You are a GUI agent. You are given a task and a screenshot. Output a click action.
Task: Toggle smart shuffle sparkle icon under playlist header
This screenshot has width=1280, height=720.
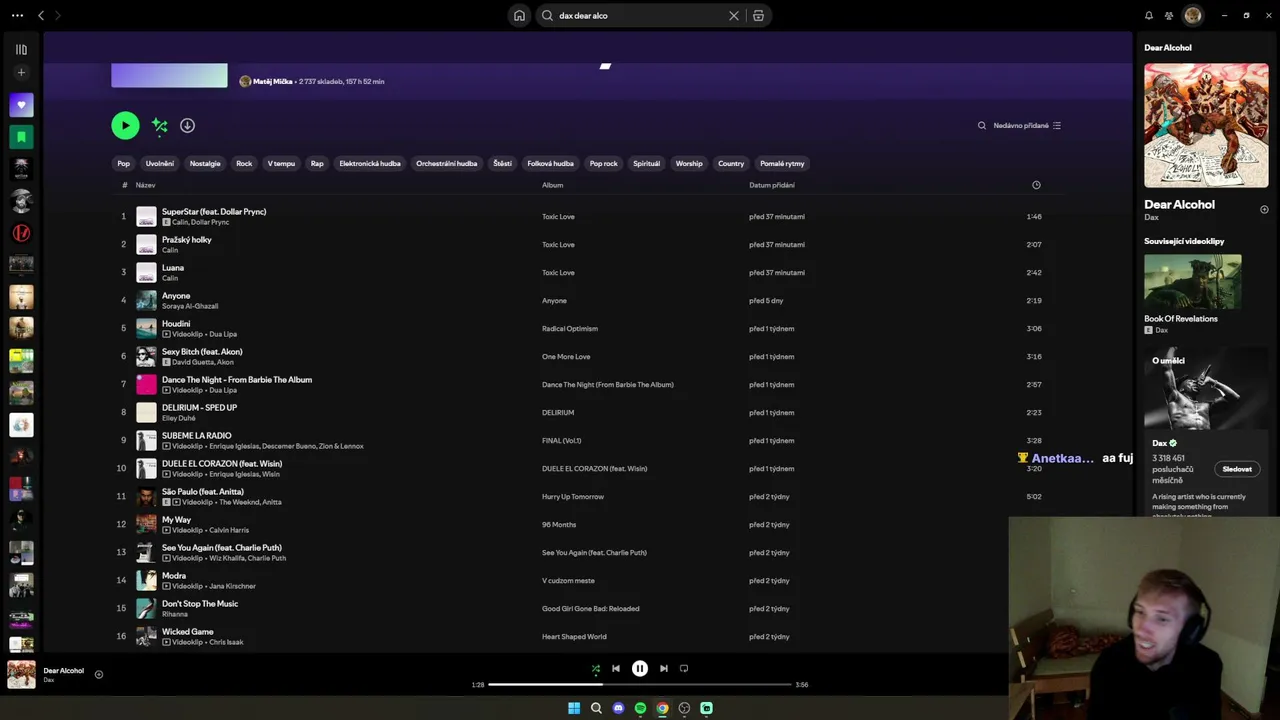coord(160,125)
